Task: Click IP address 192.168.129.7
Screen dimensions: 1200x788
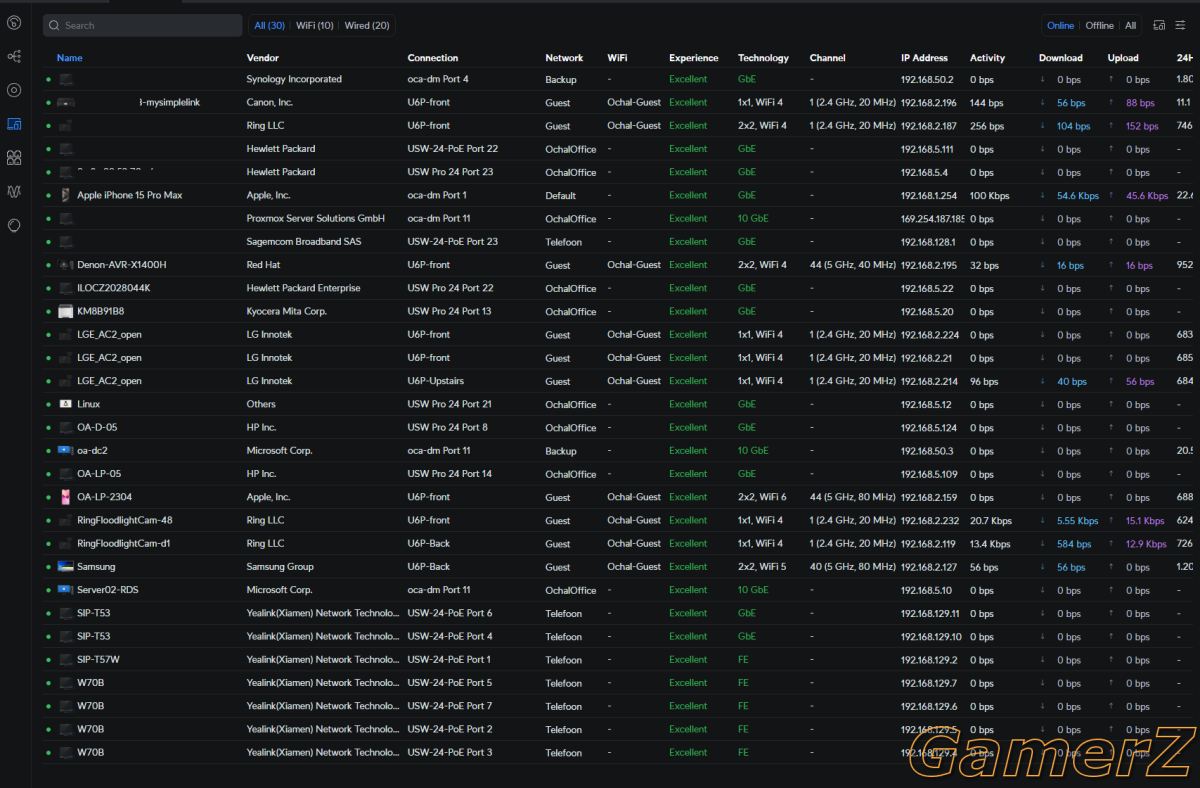Action: pyautogui.click(x=929, y=683)
